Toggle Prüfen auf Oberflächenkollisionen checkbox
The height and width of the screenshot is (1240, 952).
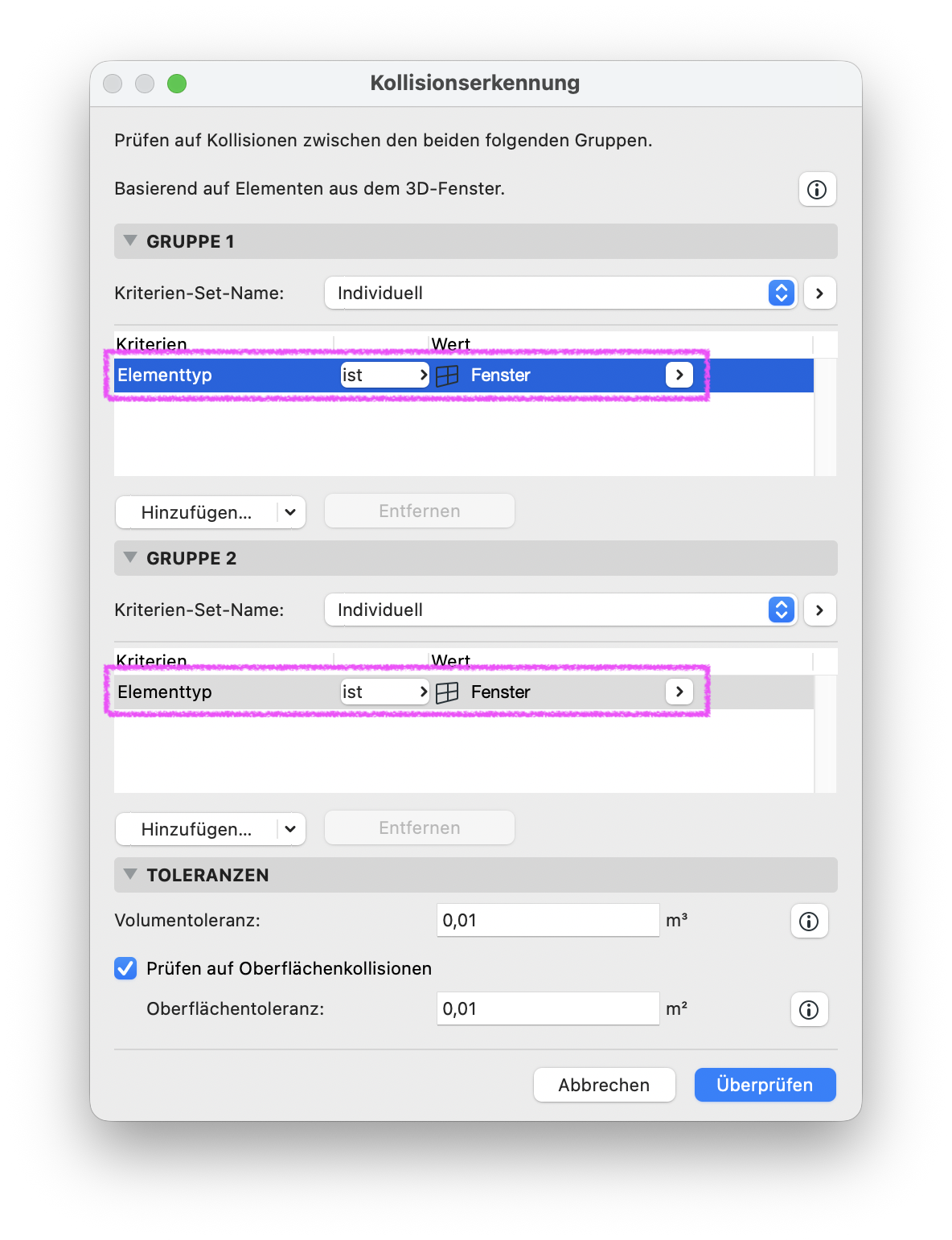[125, 968]
